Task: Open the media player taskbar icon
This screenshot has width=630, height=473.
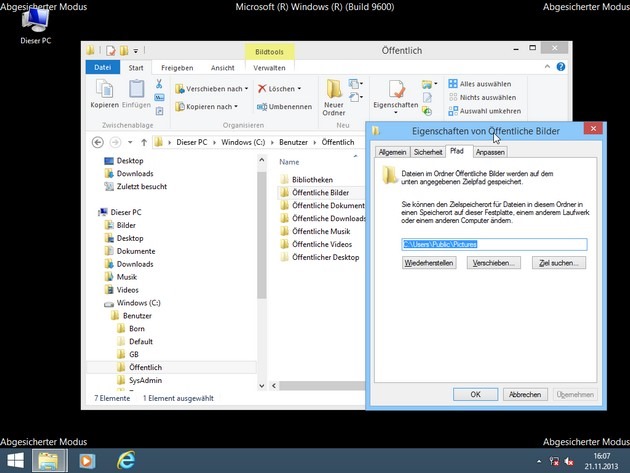Action: pos(87,461)
